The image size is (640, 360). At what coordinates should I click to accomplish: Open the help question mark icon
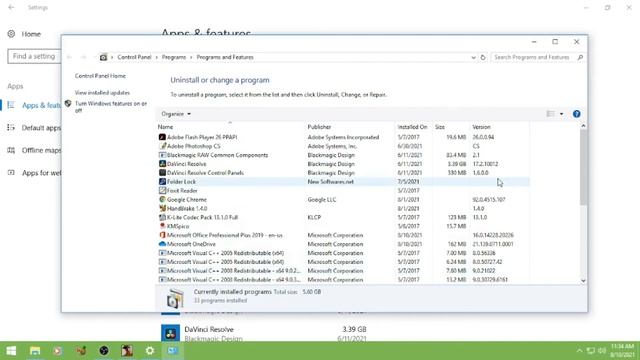[x=576, y=114]
